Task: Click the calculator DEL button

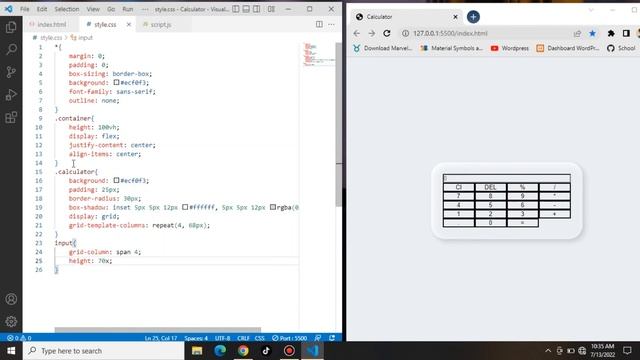Action: point(490,187)
